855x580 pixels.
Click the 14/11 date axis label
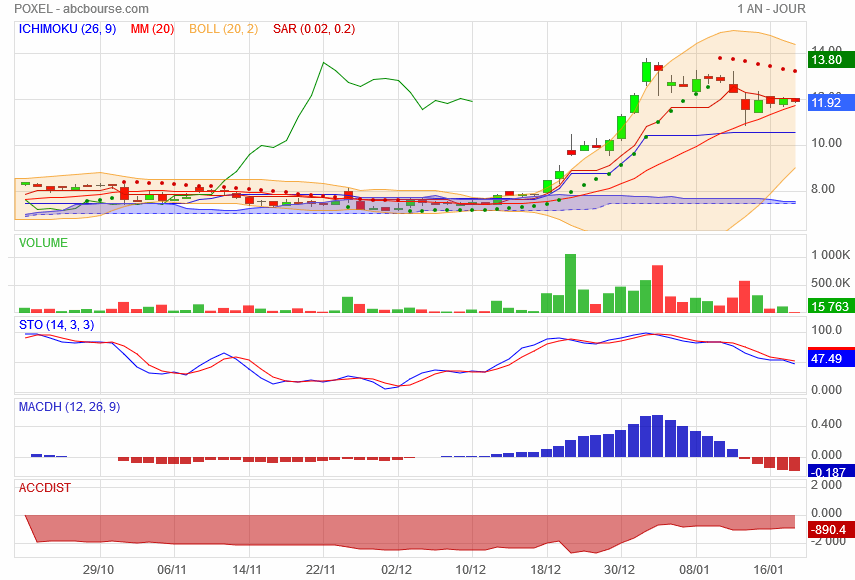(247, 570)
